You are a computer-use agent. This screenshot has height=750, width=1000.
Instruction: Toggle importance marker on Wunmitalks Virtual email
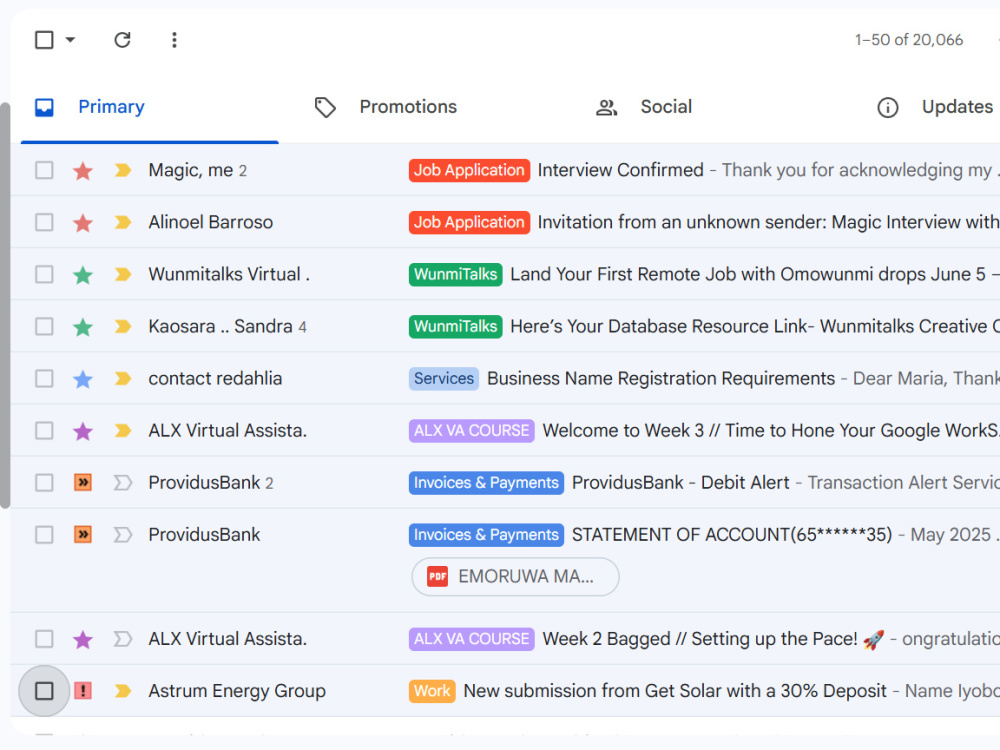122,275
